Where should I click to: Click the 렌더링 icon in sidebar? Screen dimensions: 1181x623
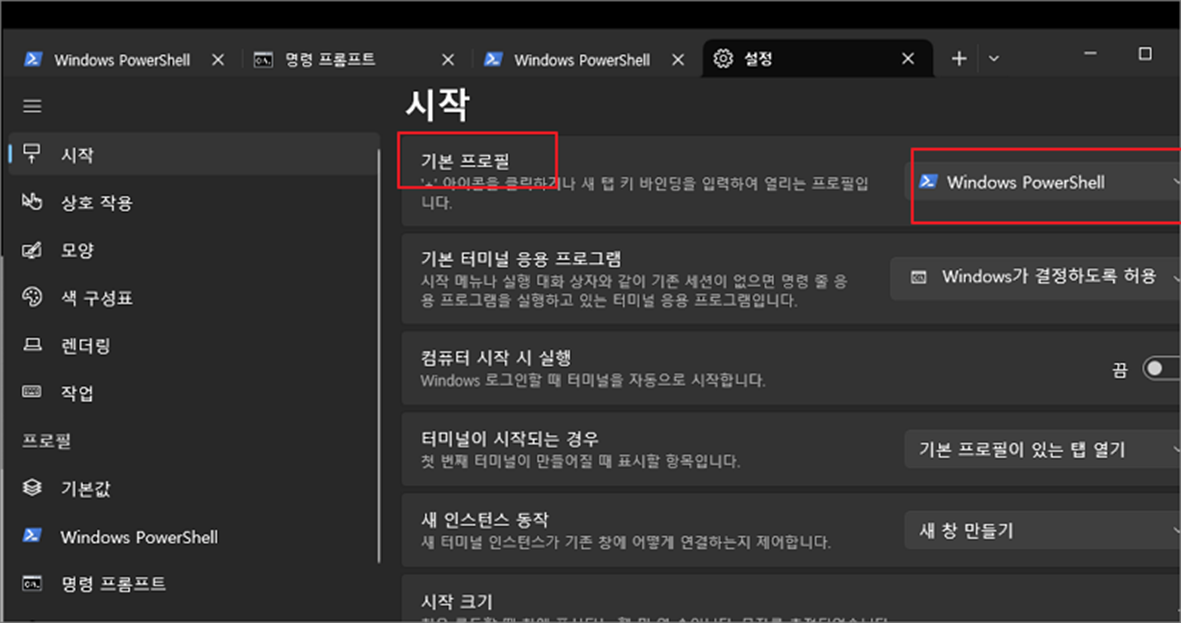click(32, 345)
